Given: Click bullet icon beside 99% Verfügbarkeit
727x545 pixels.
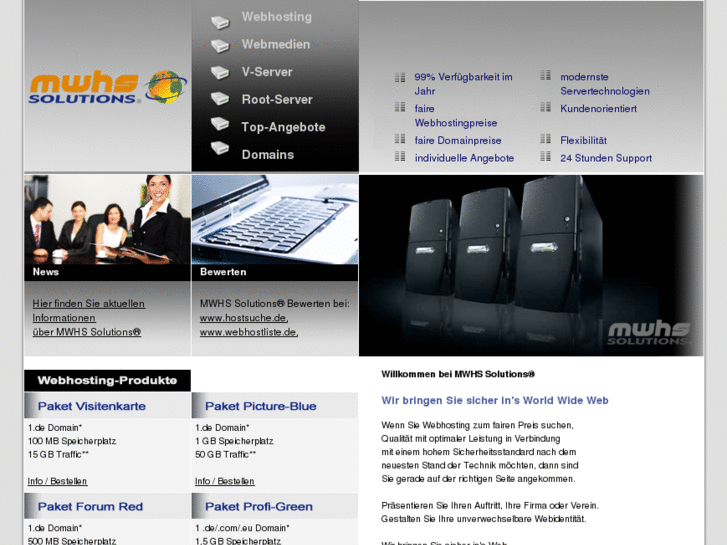Looking at the screenshot, I should pos(400,77).
